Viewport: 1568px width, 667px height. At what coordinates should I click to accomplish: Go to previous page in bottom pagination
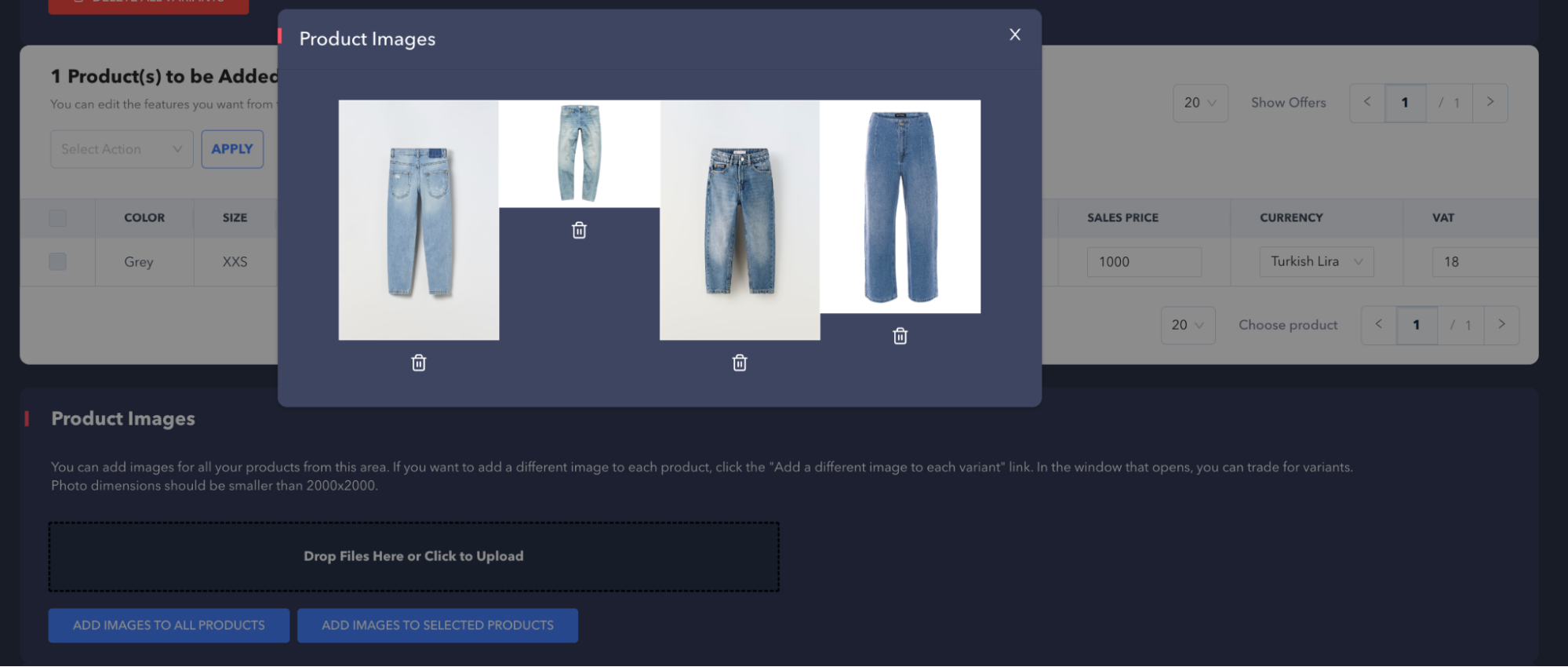click(x=1378, y=325)
